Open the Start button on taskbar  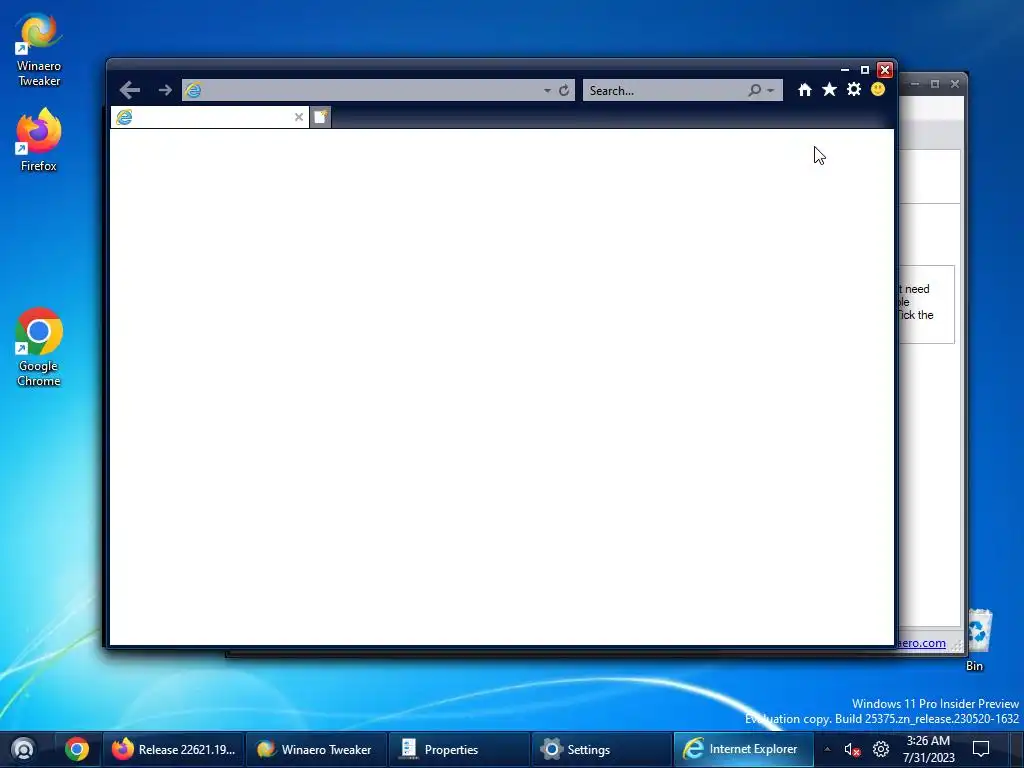click(x=24, y=749)
